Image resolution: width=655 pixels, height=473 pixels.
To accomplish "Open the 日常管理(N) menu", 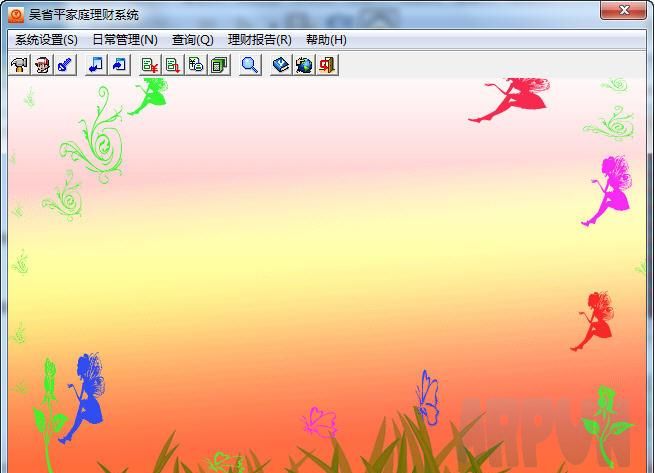I will click(x=125, y=40).
